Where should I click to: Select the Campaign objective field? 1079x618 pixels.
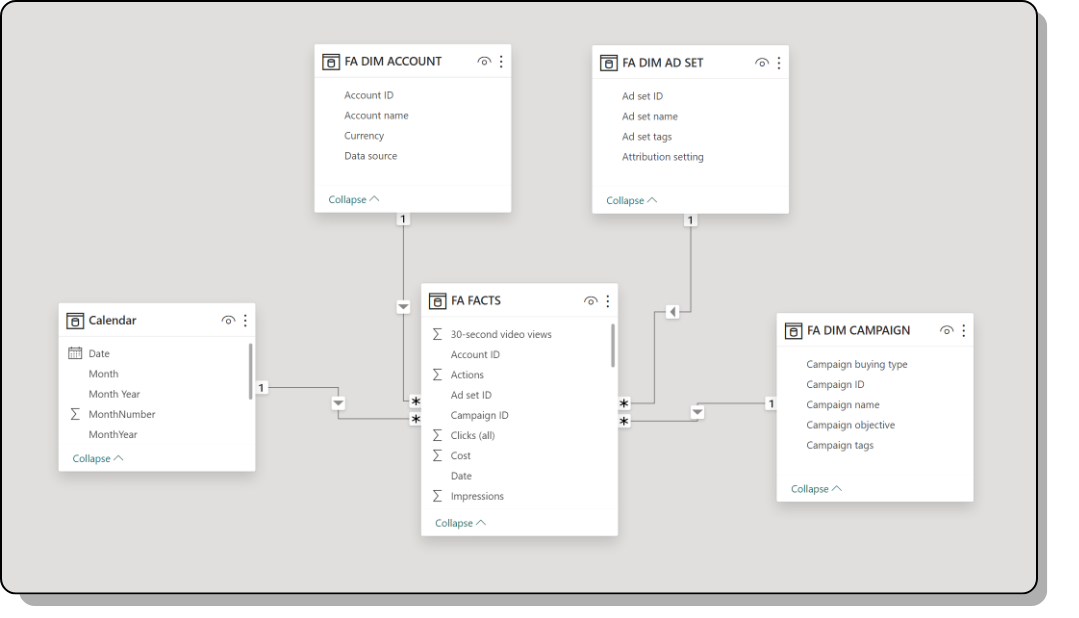pyautogui.click(x=850, y=425)
